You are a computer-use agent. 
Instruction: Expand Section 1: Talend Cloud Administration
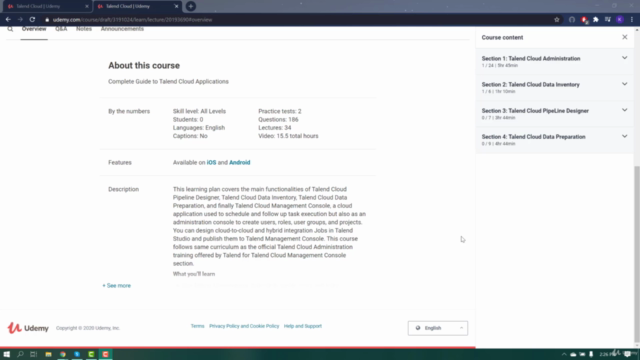554,61
